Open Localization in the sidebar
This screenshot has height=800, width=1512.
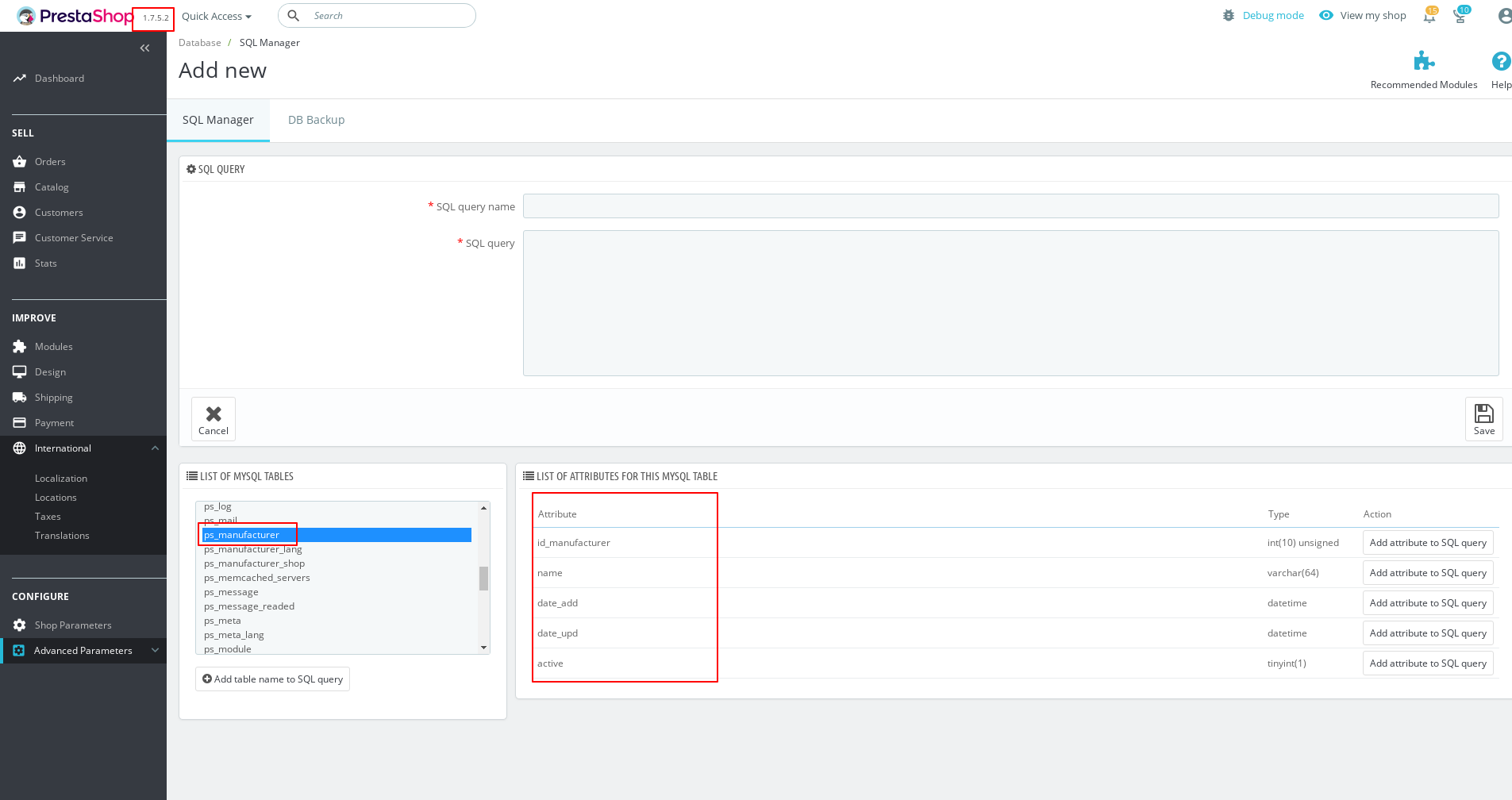click(61, 479)
